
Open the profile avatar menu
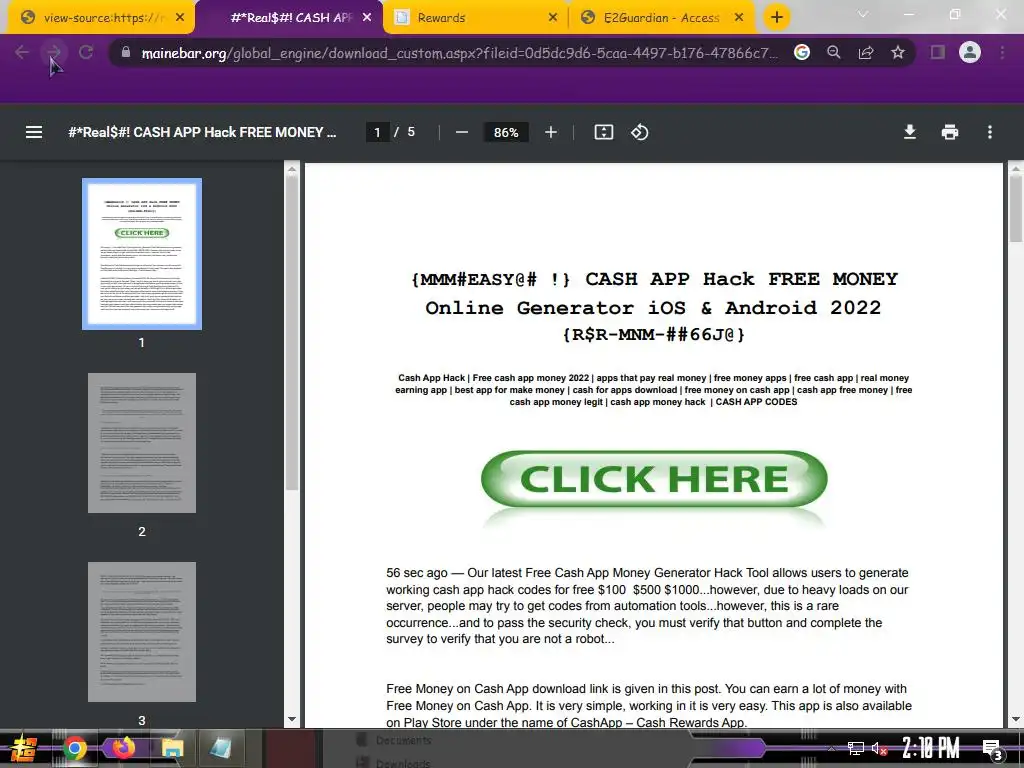click(970, 52)
